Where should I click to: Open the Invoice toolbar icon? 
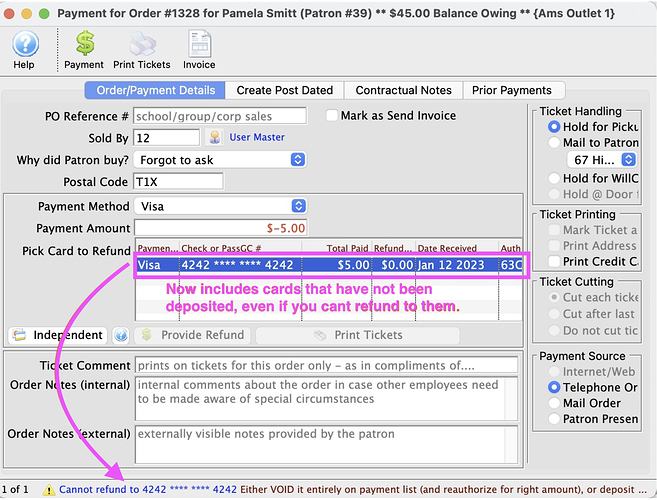pyautogui.click(x=199, y=44)
